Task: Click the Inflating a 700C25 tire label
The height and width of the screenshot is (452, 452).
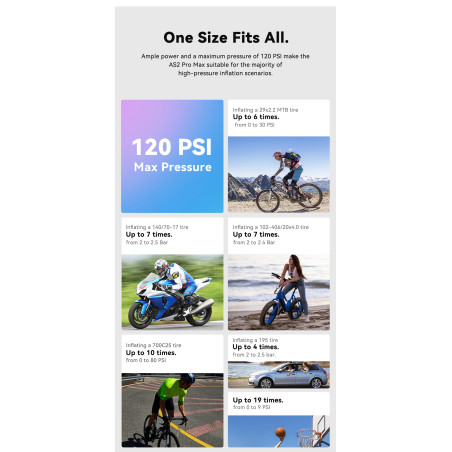Action: 153,345
